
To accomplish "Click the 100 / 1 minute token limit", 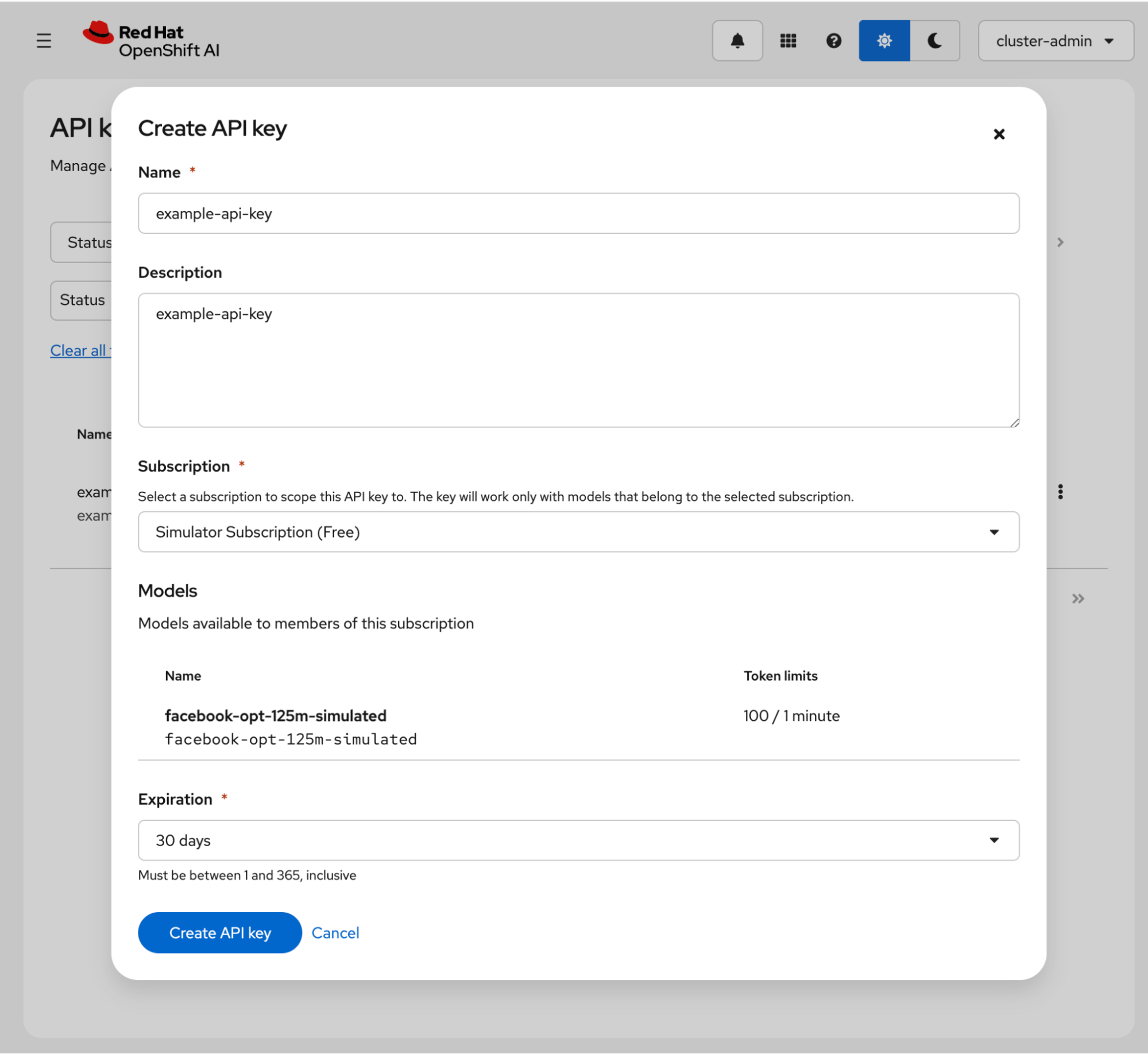I will click(791, 716).
